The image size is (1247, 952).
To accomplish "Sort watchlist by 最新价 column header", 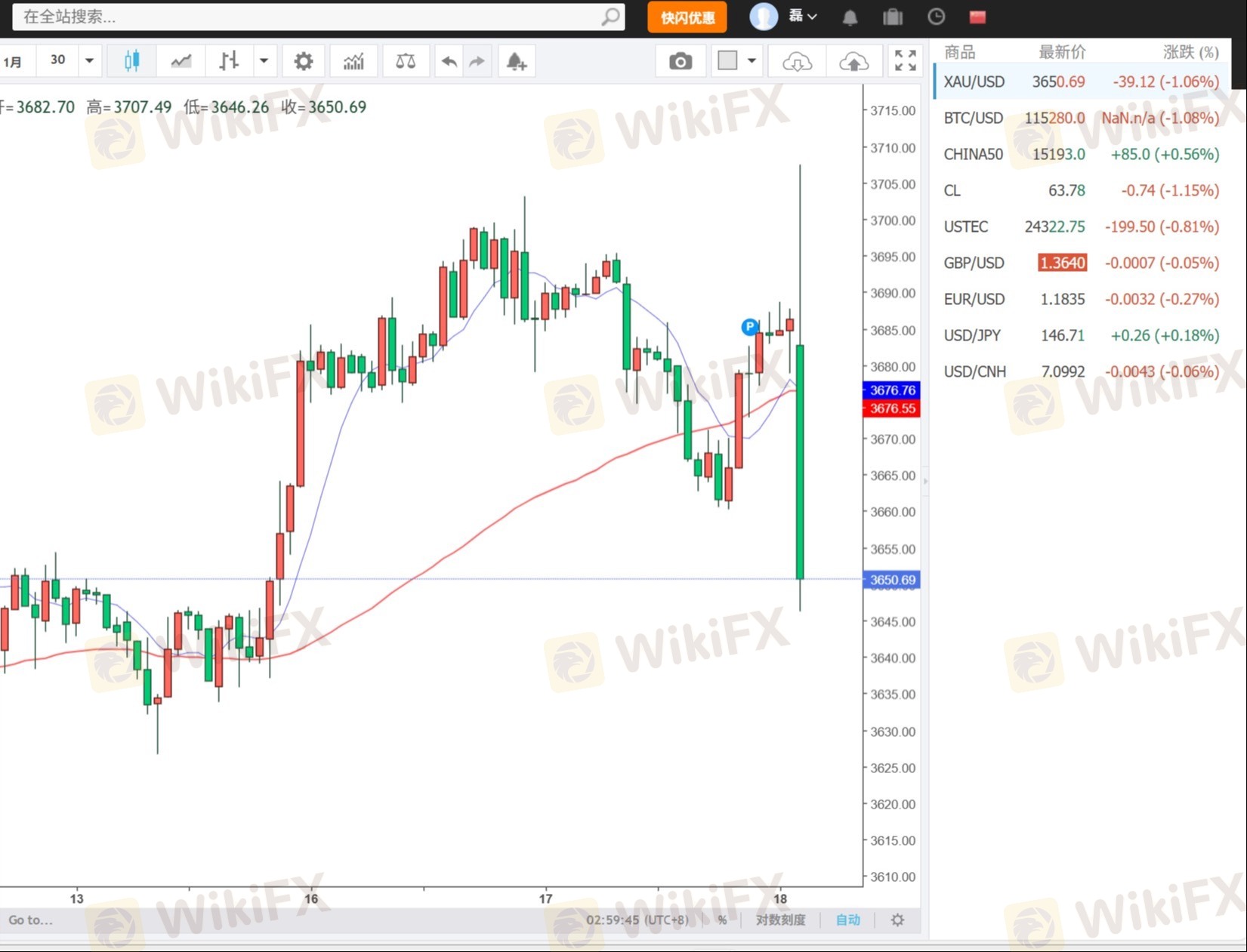I will 1062,52.
